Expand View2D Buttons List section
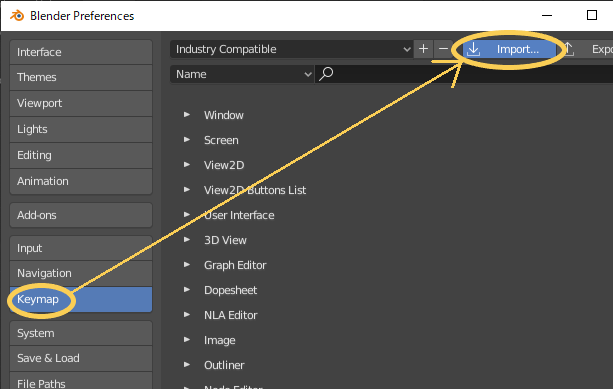 (187, 190)
